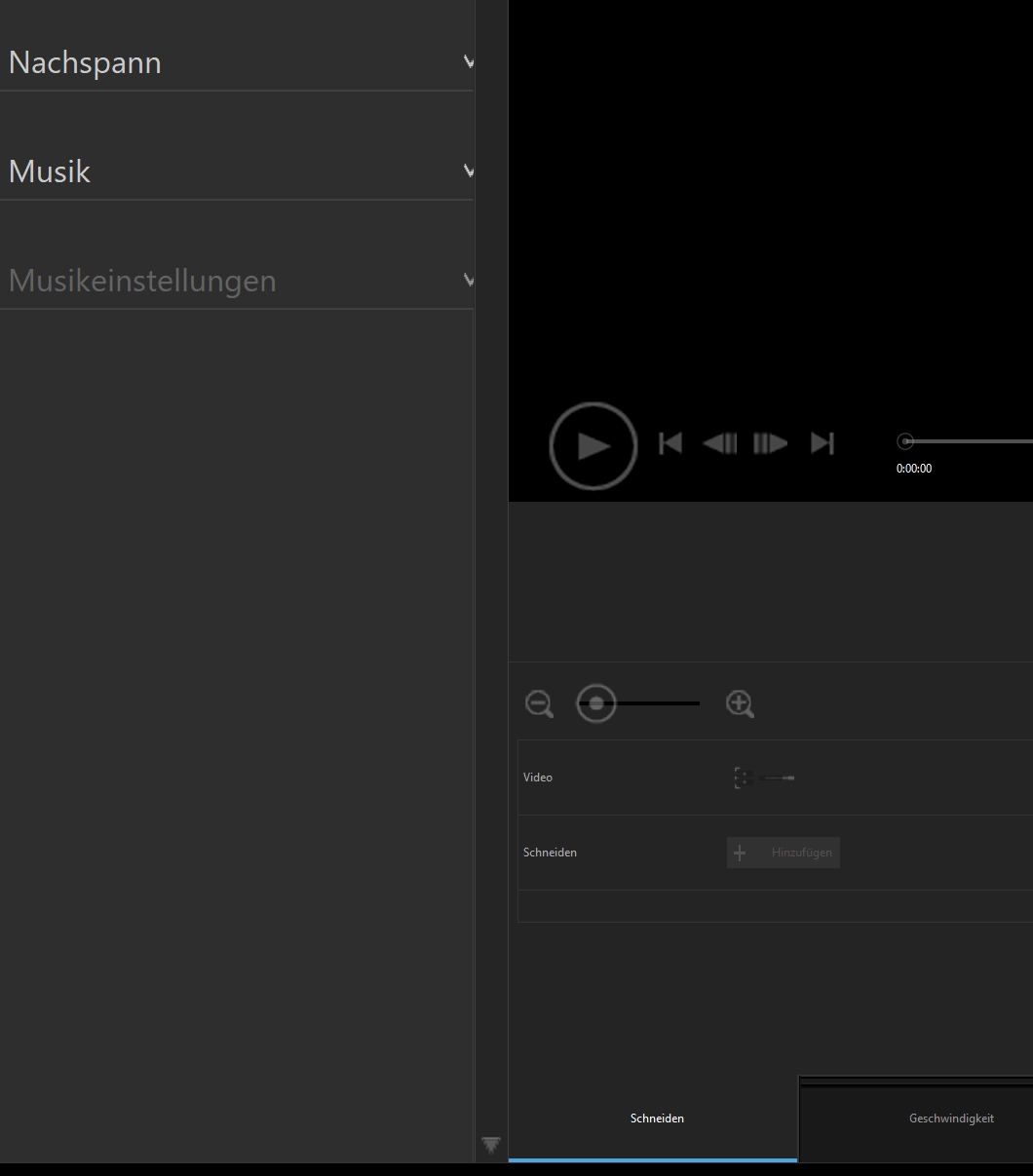Expand the Nachspann section

(x=469, y=62)
